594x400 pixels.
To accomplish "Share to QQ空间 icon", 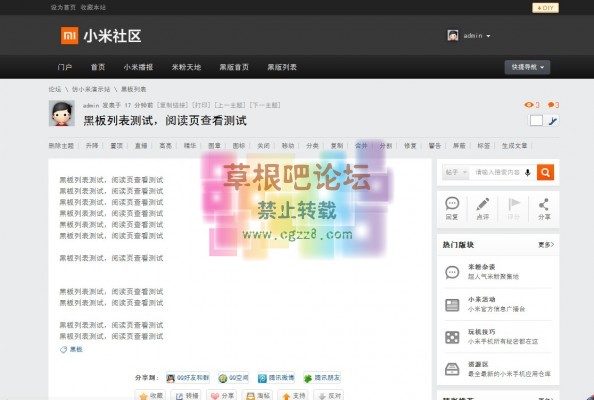I will click(223, 378).
